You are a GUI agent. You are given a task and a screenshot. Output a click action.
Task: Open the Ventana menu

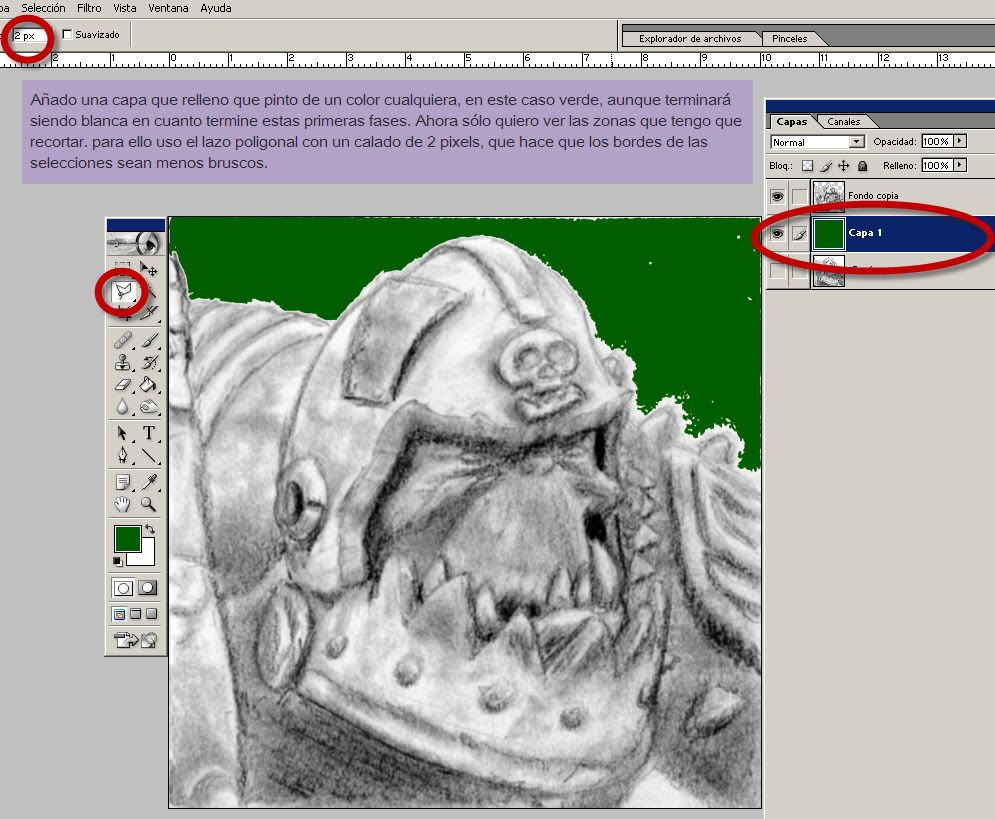pos(168,8)
